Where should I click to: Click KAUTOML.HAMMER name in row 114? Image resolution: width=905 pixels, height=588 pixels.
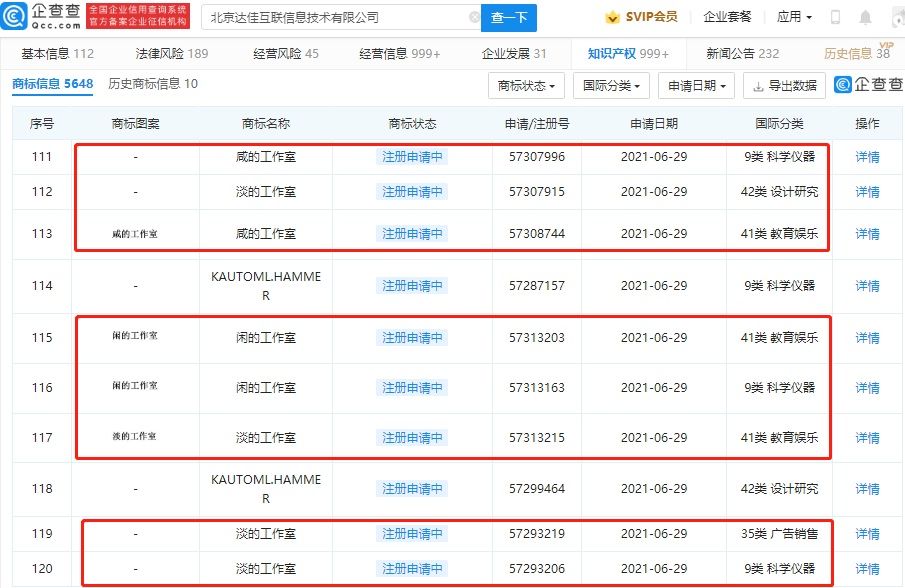(265, 286)
